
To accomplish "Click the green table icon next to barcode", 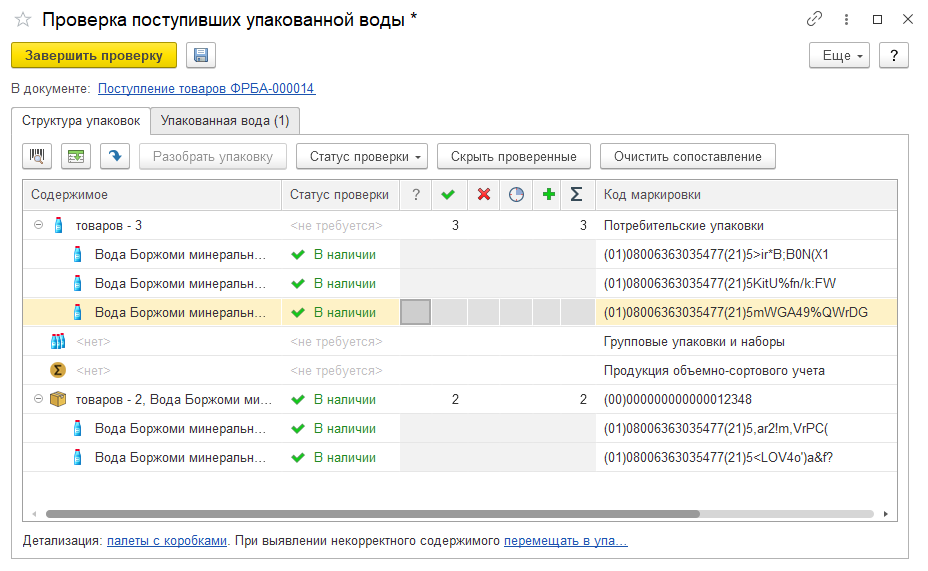I will [x=76, y=156].
